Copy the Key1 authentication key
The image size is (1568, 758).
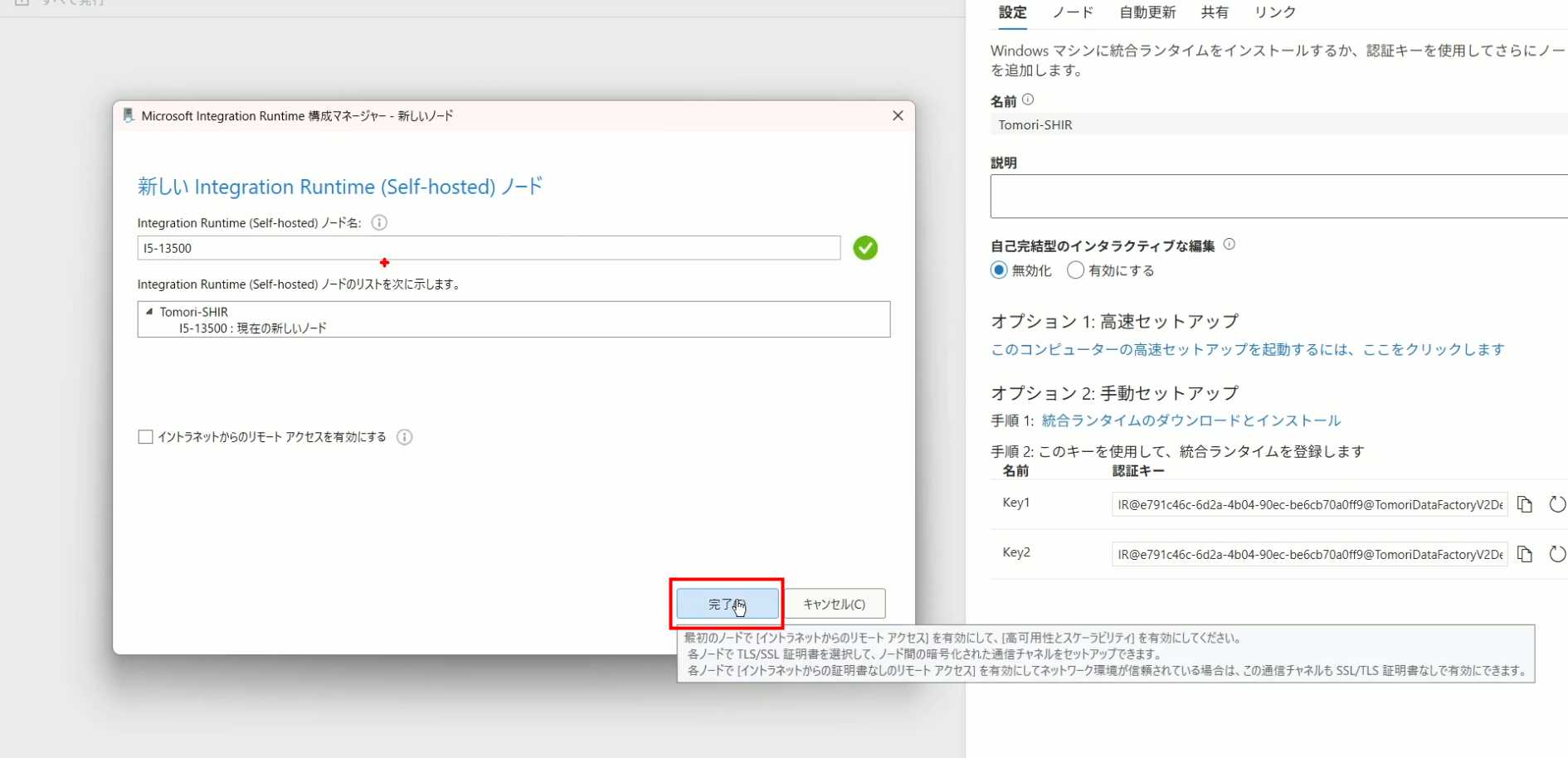click(1524, 504)
